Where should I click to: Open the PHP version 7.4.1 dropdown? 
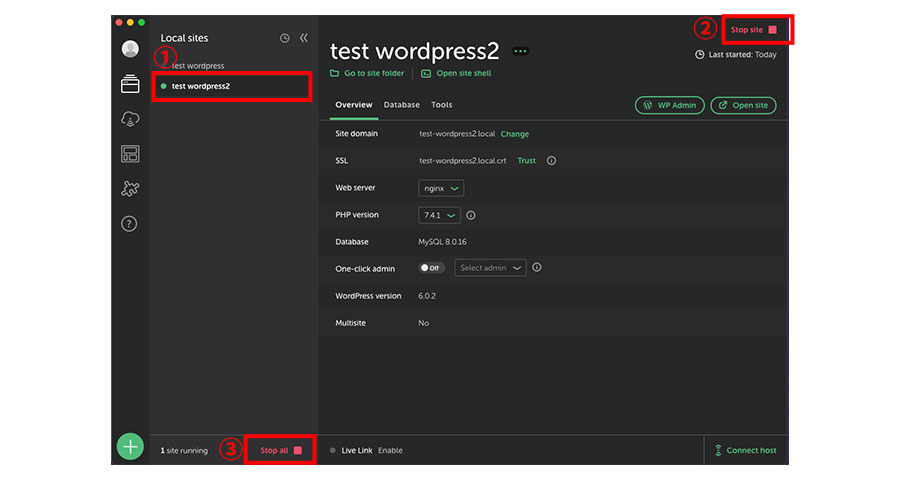[439, 215]
